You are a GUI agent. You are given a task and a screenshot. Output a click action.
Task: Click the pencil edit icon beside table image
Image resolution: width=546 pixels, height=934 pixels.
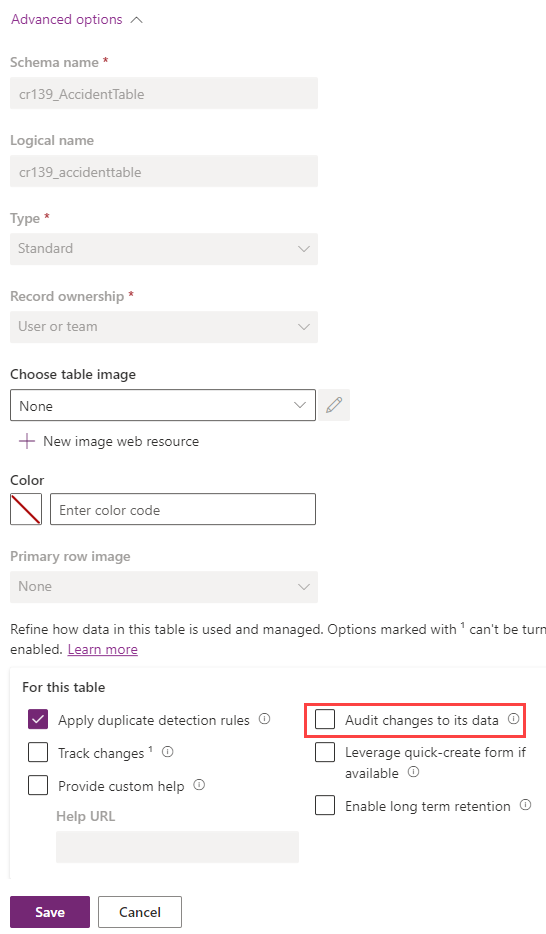click(x=334, y=405)
